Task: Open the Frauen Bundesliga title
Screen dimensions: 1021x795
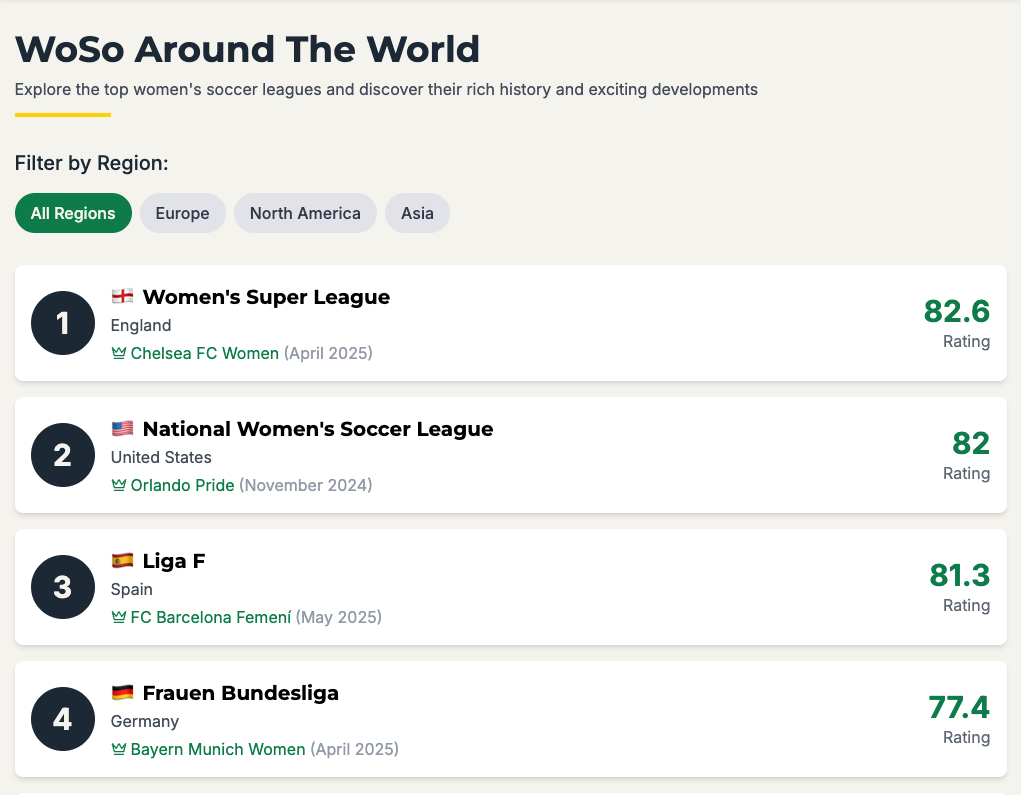Action: (240, 693)
